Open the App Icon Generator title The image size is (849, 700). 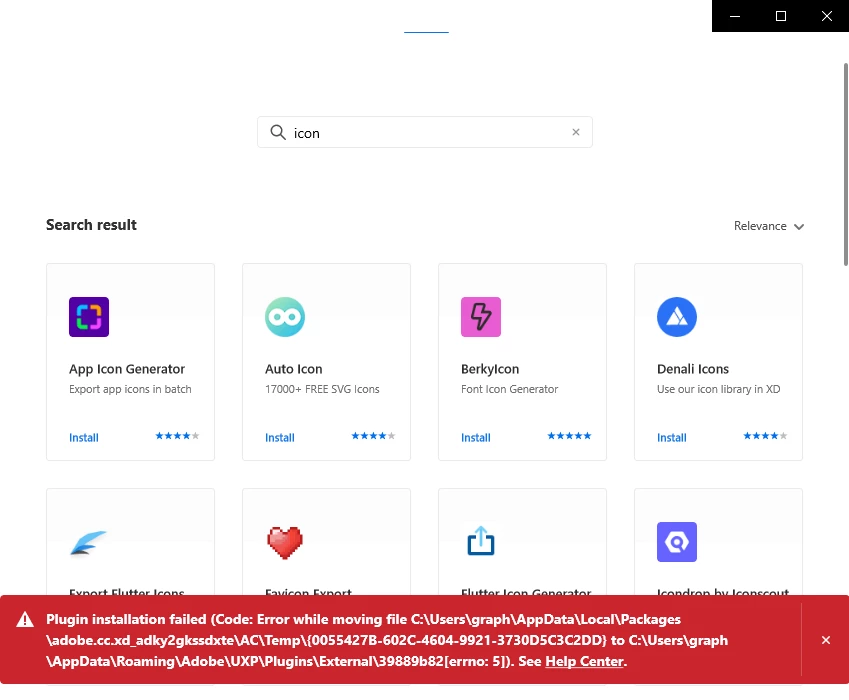(127, 369)
